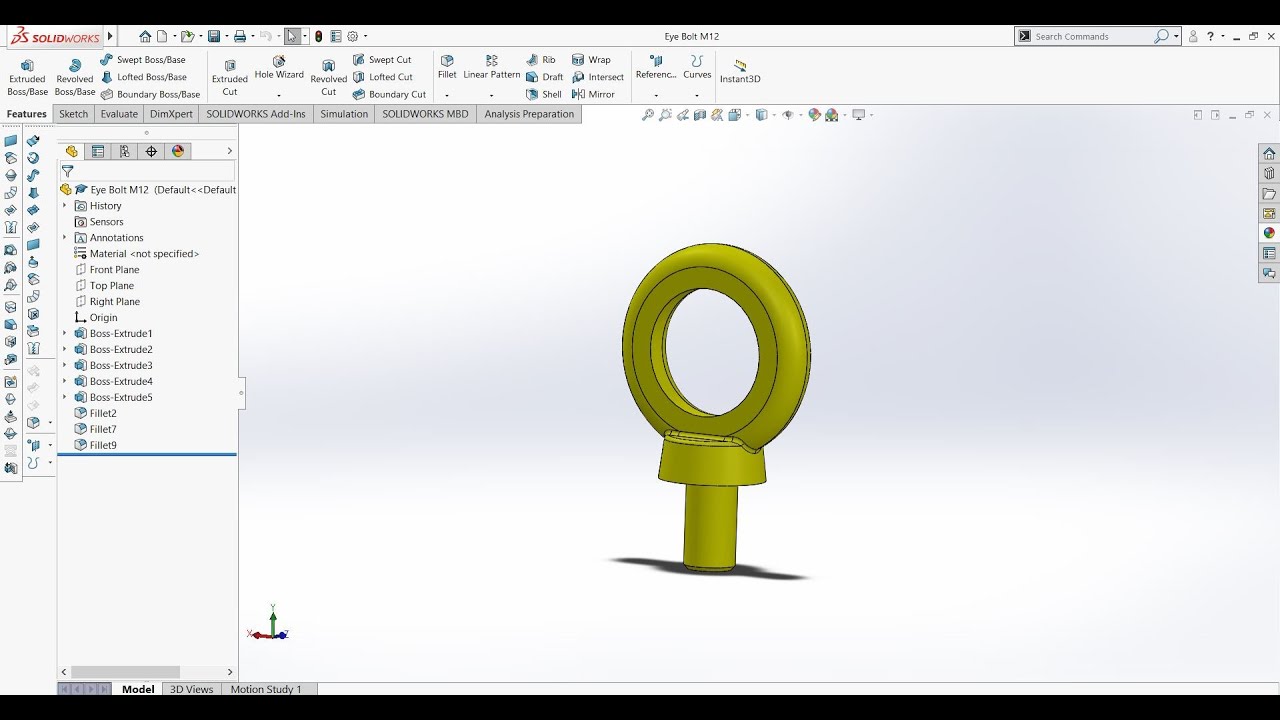This screenshot has width=1280, height=720.
Task: Expand Boss-Extrude5 node
Action: [x=65, y=397]
